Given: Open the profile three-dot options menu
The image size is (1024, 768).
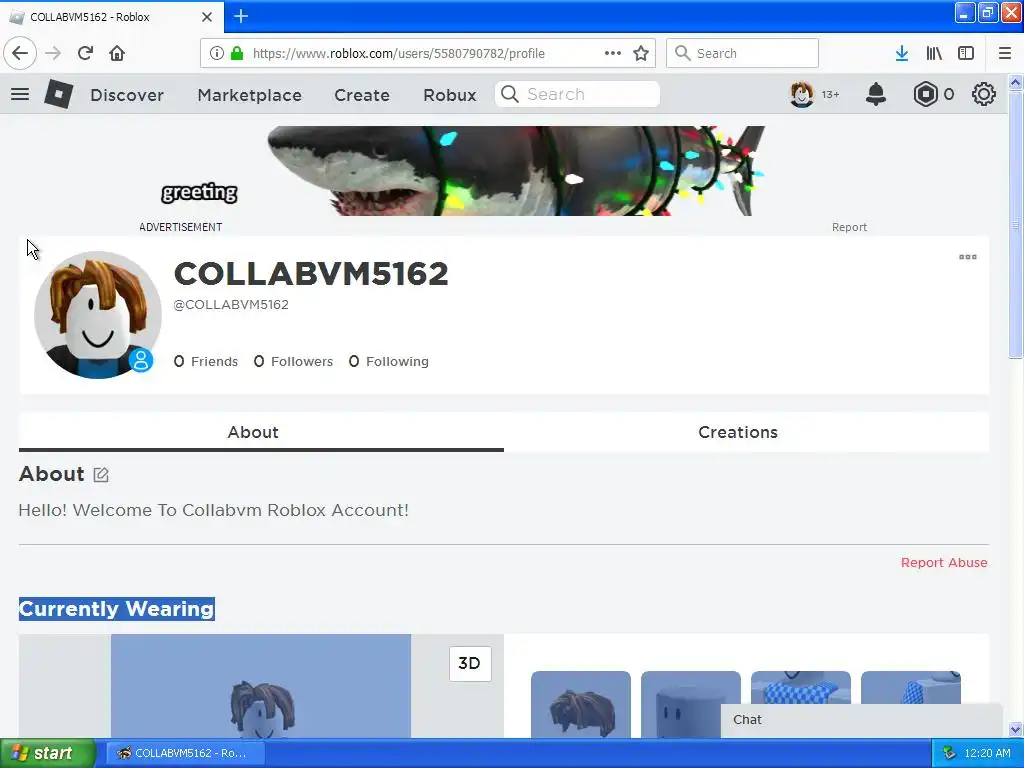Looking at the screenshot, I should pos(968,257).
